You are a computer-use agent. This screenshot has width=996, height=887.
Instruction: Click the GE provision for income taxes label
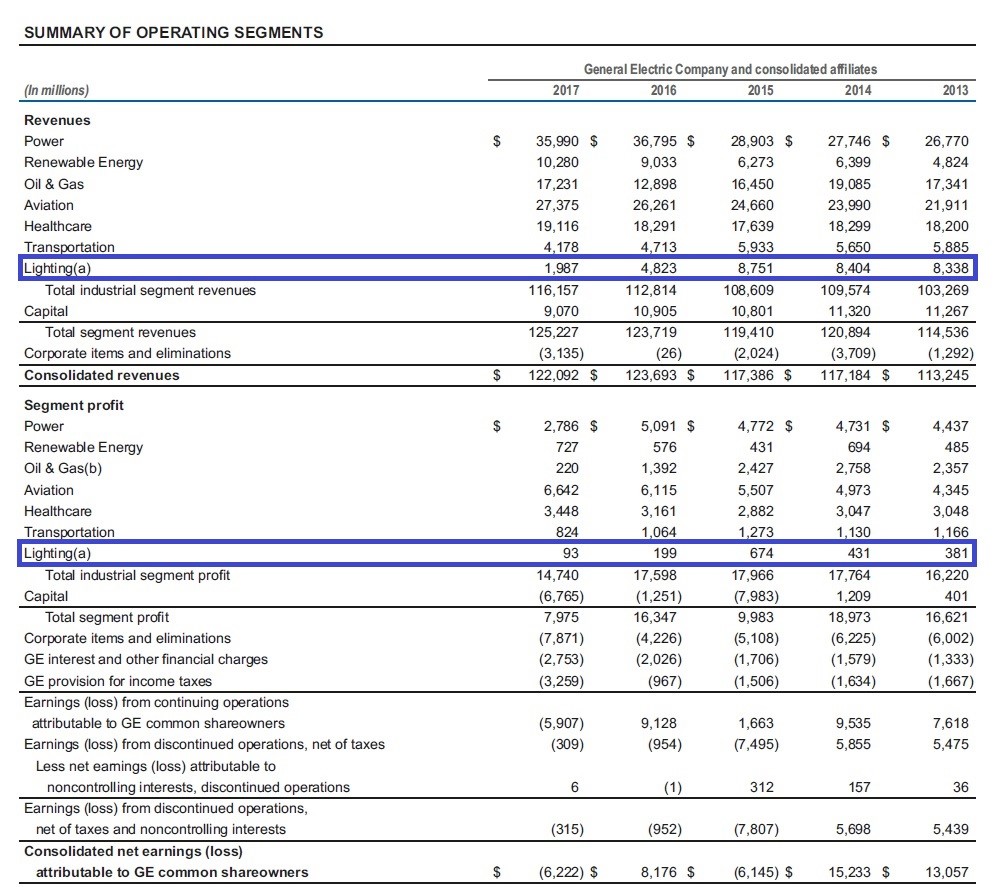121,681
